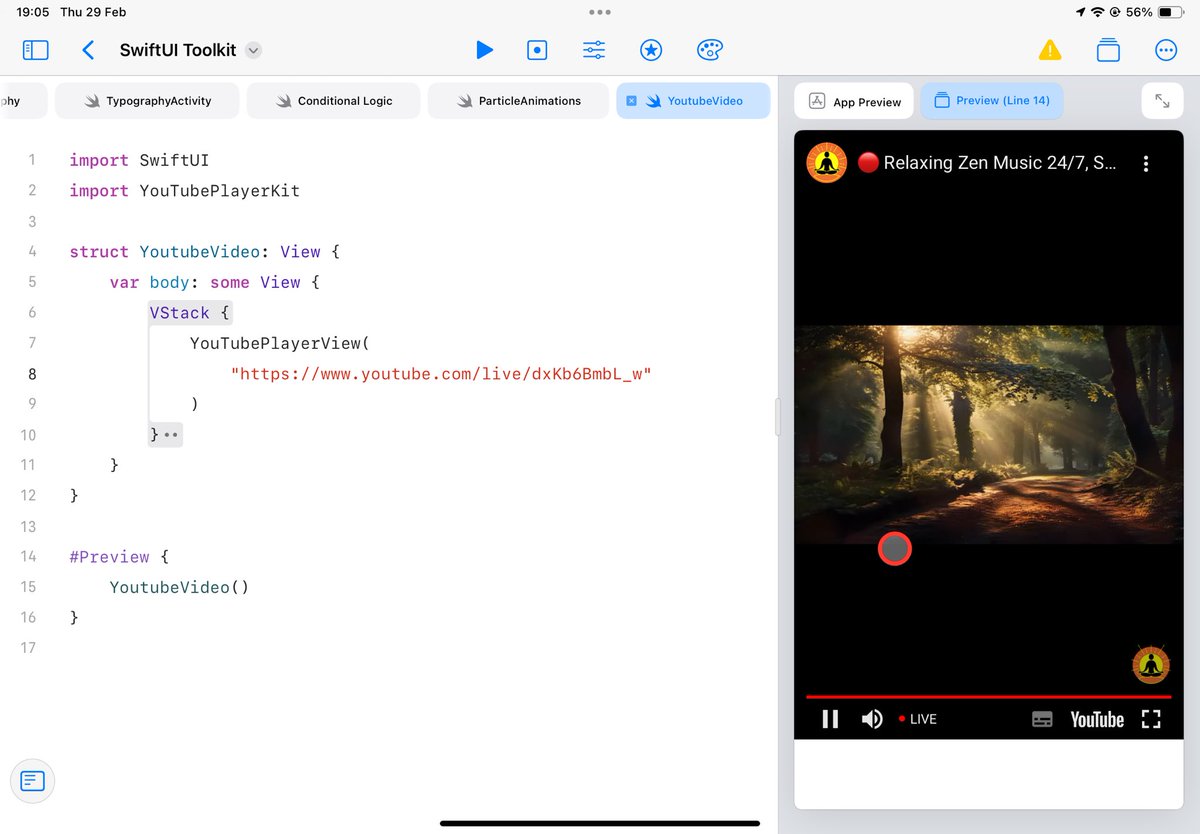
Task: Open SwiftUI Toolkit title dropdown
Action: click(253, 50)
